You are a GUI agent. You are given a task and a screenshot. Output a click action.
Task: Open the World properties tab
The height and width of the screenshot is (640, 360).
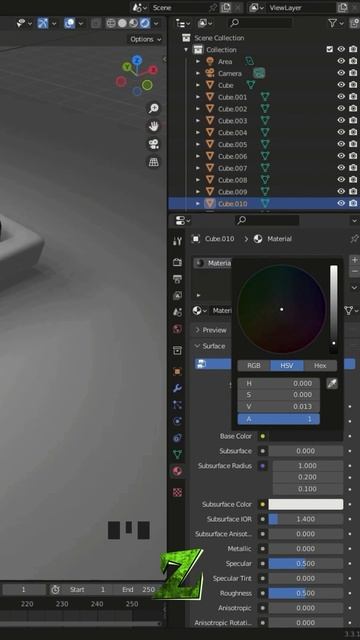(177, 329)
